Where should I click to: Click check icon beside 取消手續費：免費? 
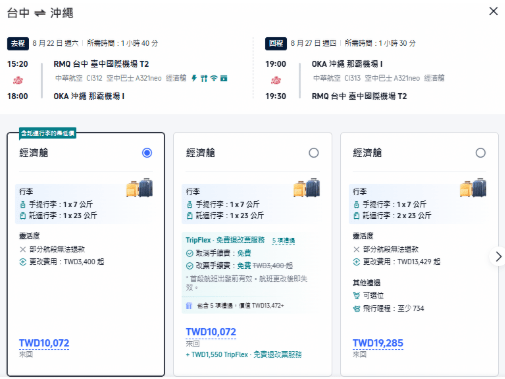pos(189,253)
